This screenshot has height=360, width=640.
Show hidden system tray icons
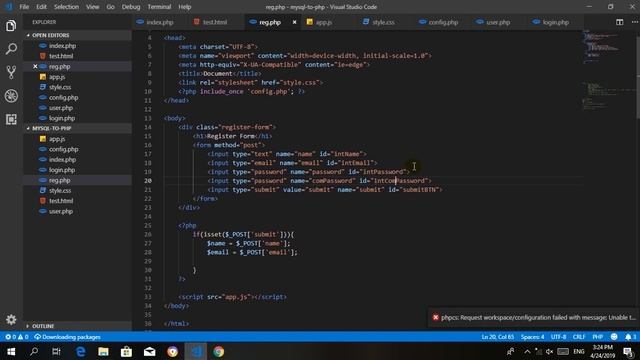pyautogui.click(x=527, y=351)
